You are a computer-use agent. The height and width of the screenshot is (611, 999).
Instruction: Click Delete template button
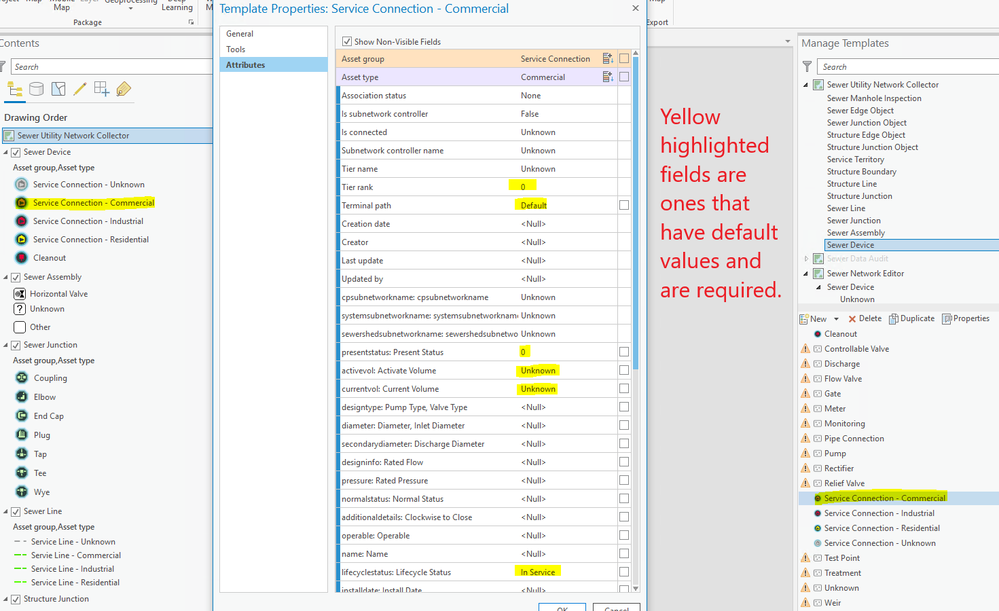(865, 319)
